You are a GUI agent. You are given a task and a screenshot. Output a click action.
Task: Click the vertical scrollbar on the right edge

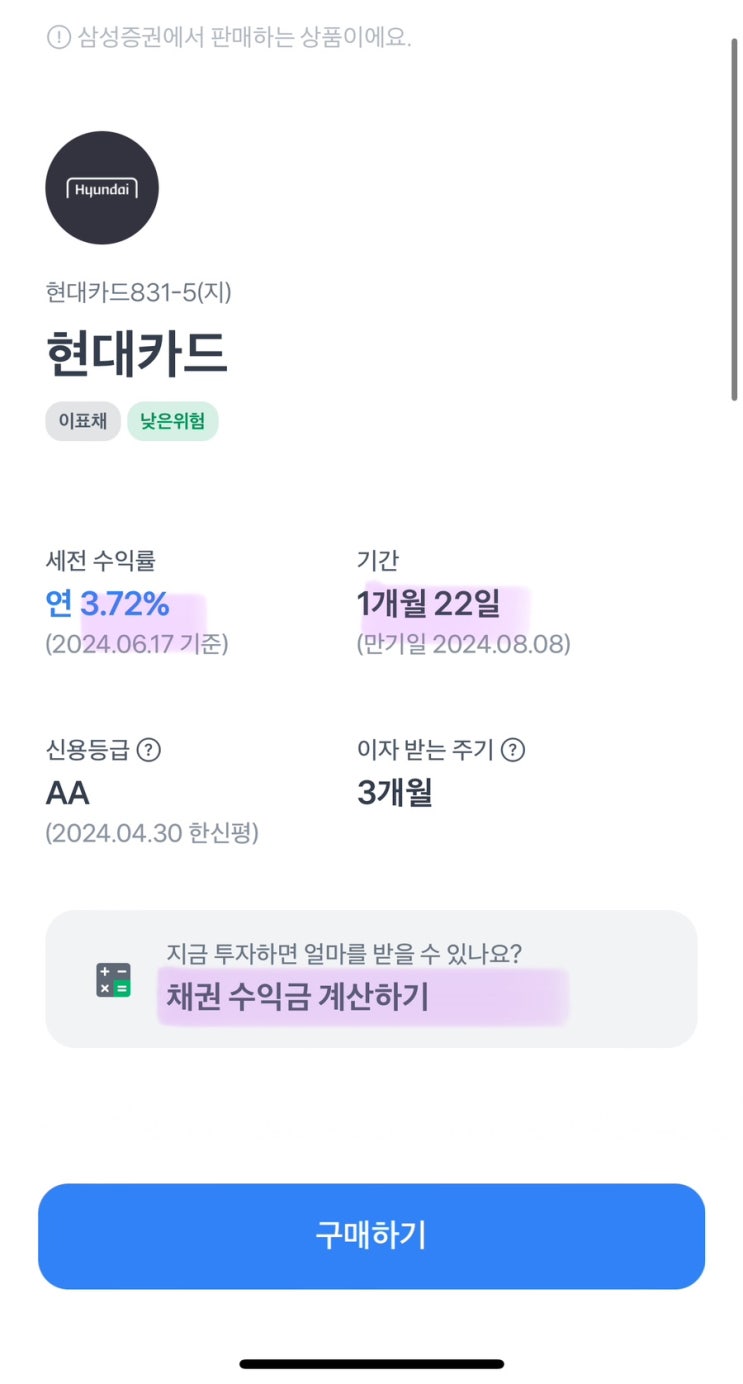(x=735, y=220)
